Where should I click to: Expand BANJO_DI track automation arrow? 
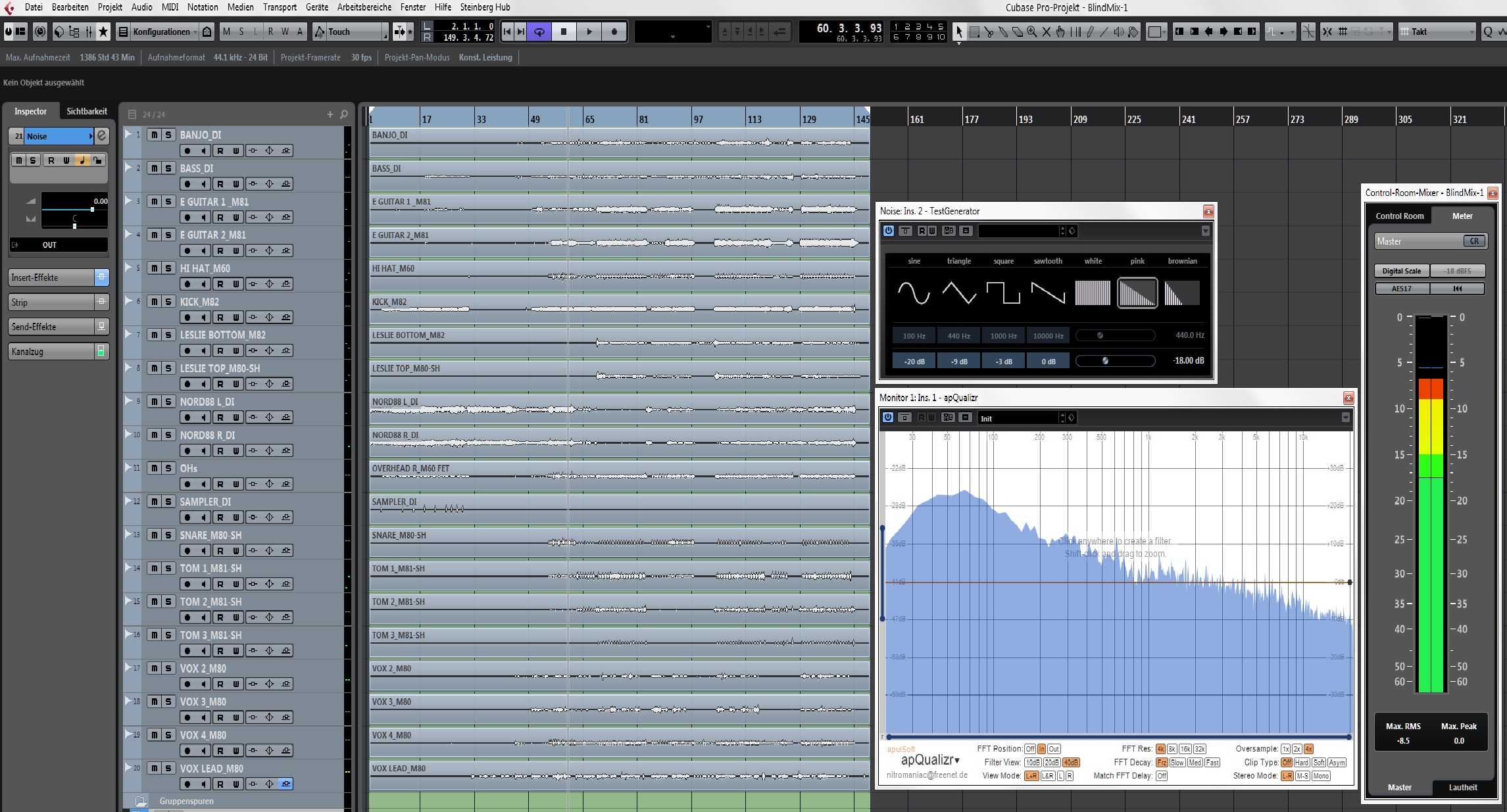(x=128, y=133)
